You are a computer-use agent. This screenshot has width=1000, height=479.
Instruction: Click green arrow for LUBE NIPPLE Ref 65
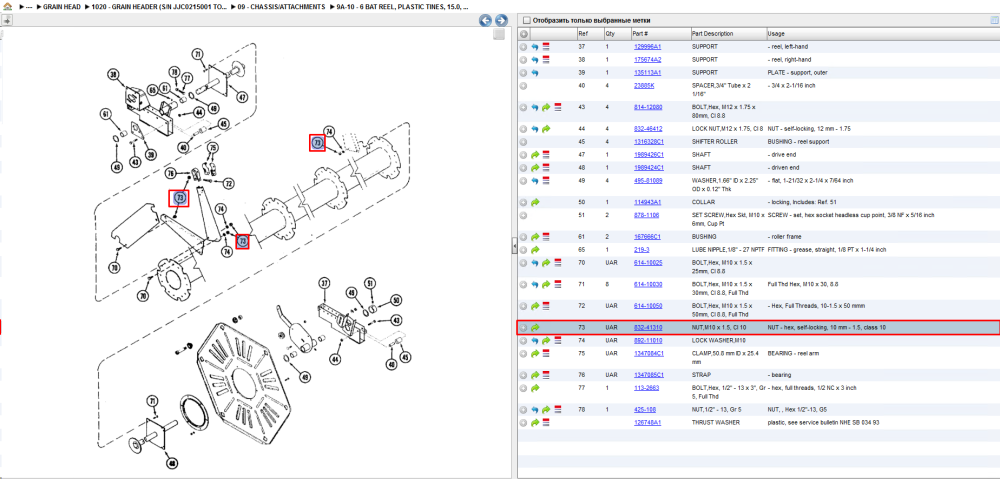tap(535, 249)
